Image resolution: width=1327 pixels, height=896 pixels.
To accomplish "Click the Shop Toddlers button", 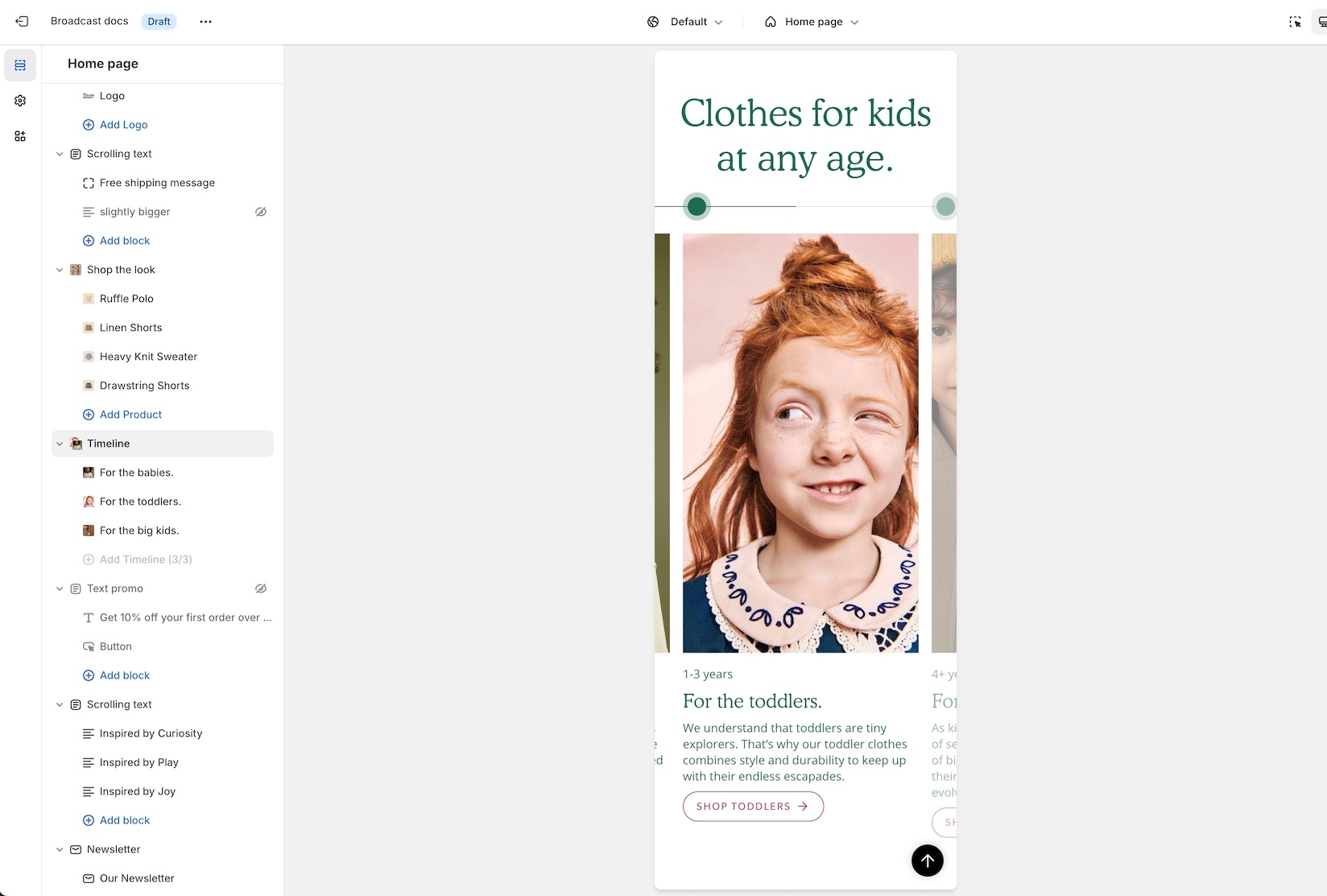I will click(x=753, y=806).
